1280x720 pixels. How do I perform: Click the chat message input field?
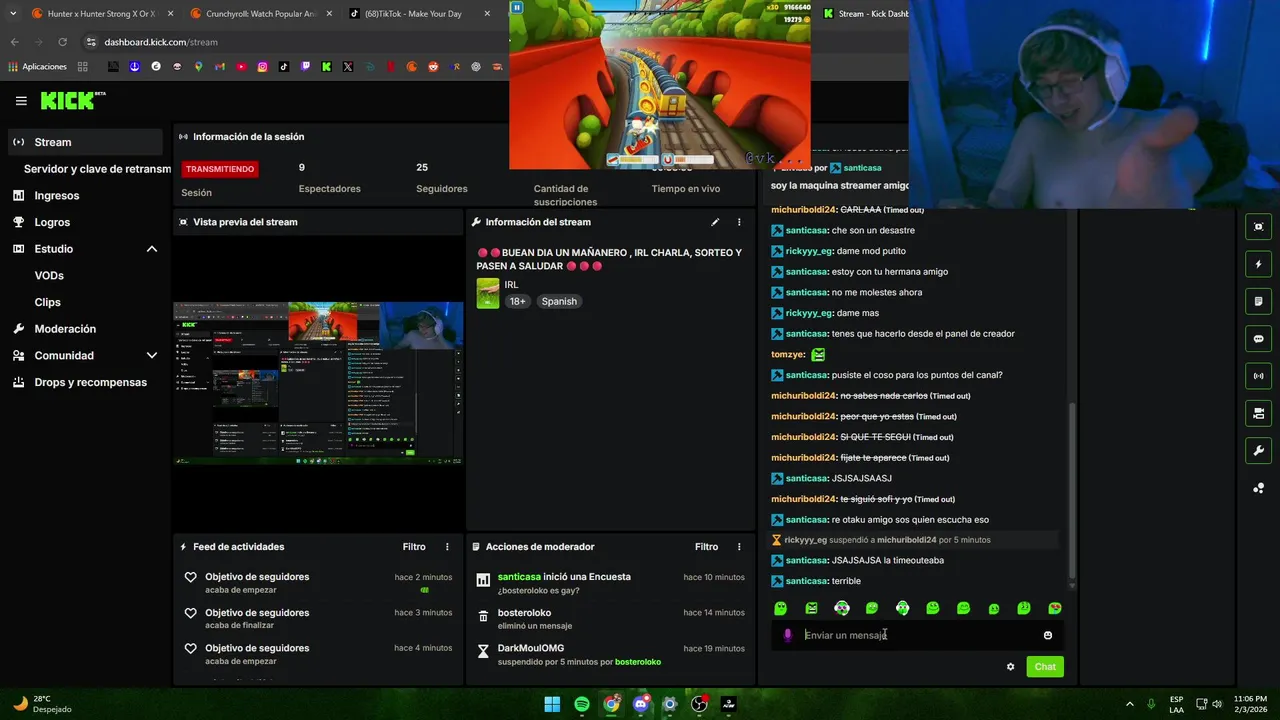[920, 635]
